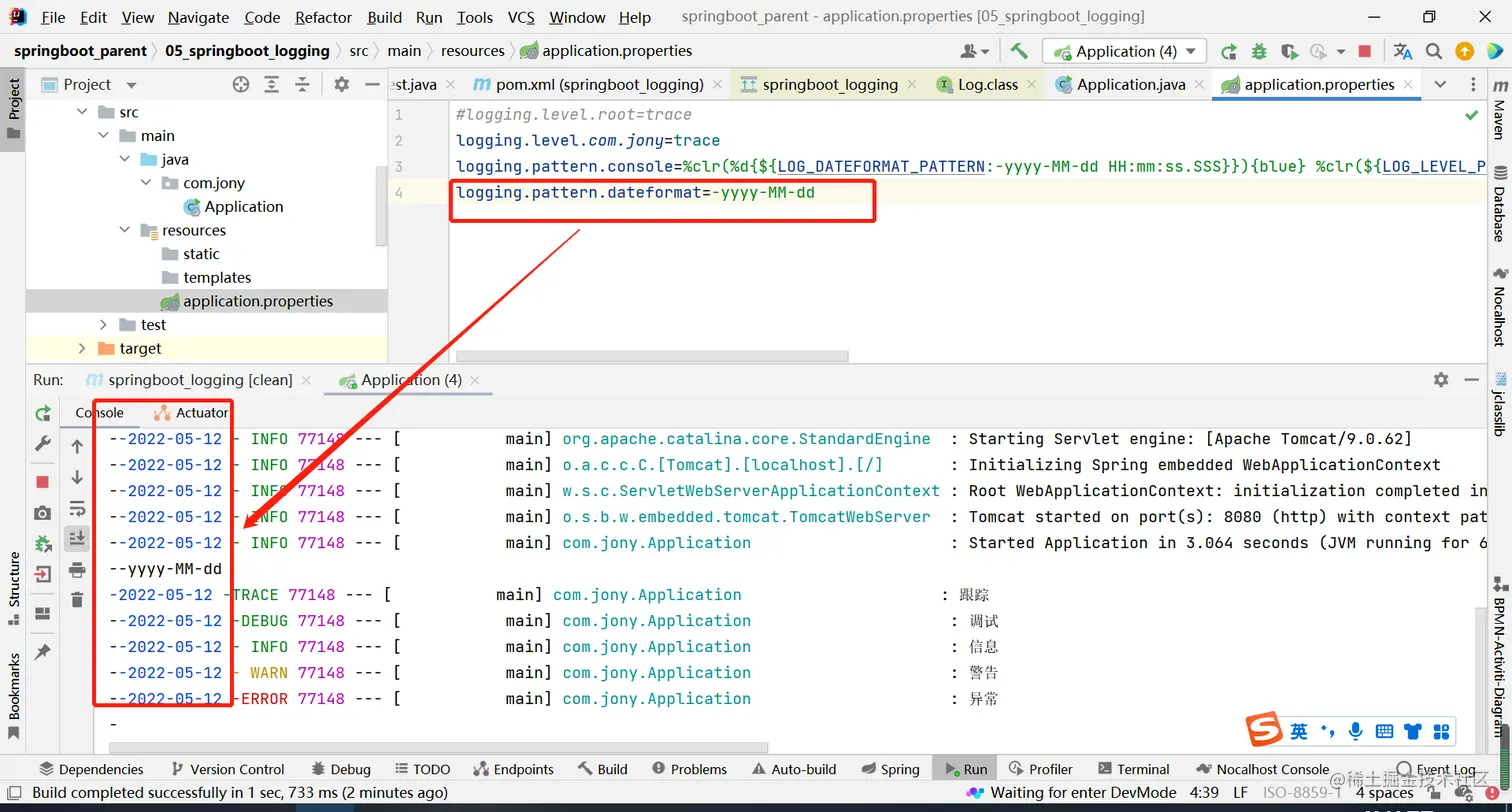Image resolution: width=1512 pixels, height=812 pixels.
Task: Click the Sogou input method S logo
Action: click(1264, 730)
